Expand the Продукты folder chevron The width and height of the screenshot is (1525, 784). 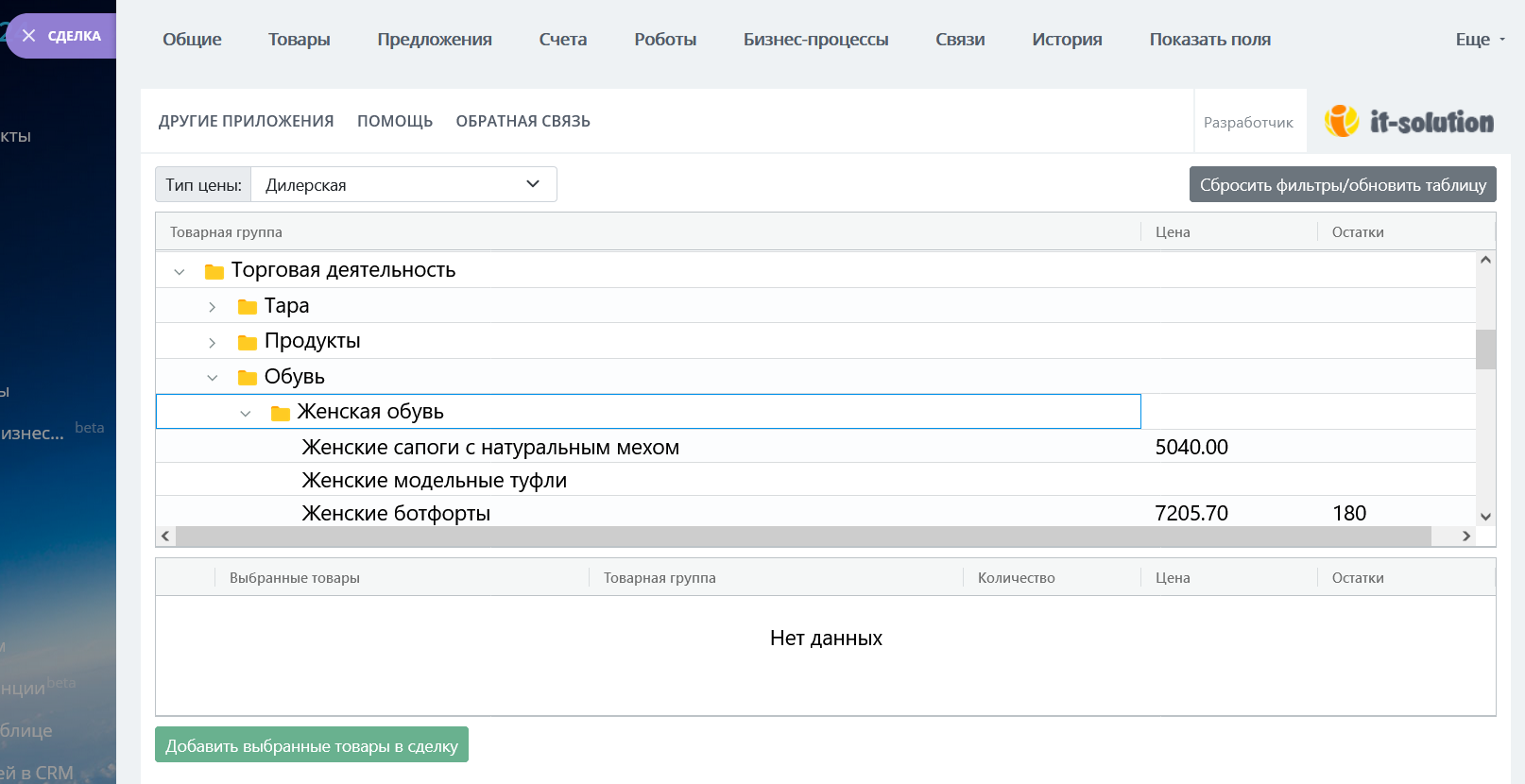pyautogui.click(x=213, y=343)
